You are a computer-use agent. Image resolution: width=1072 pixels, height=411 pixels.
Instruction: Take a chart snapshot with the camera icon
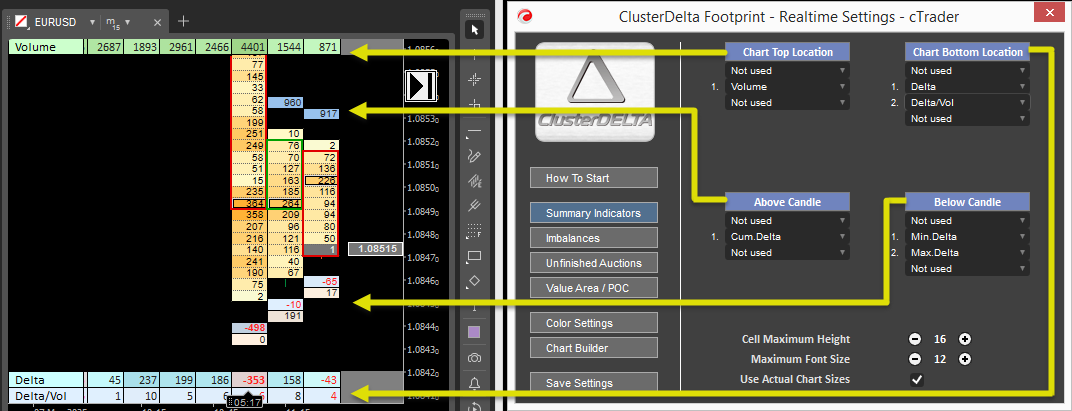point(476,357)
